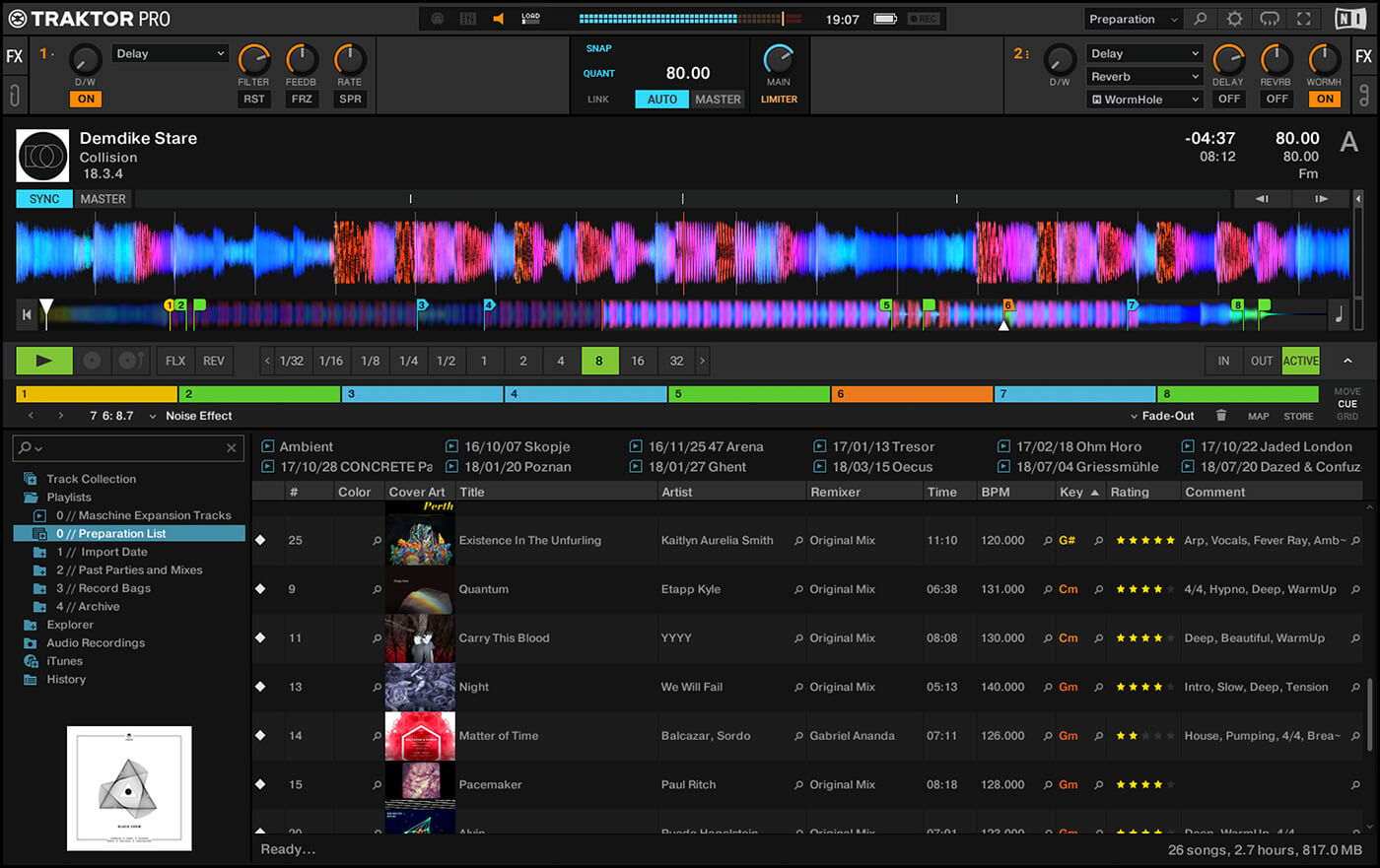Adjust the FX1 D/W dry-wet knob
1380x868 pixels.
point(86,60)
